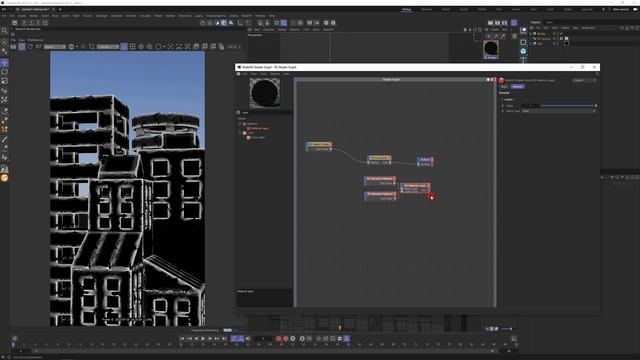Screen dimensions: 640x360
Task: Toggle the highlighted second button in RenderView toolbar
Action: [22, 47]
